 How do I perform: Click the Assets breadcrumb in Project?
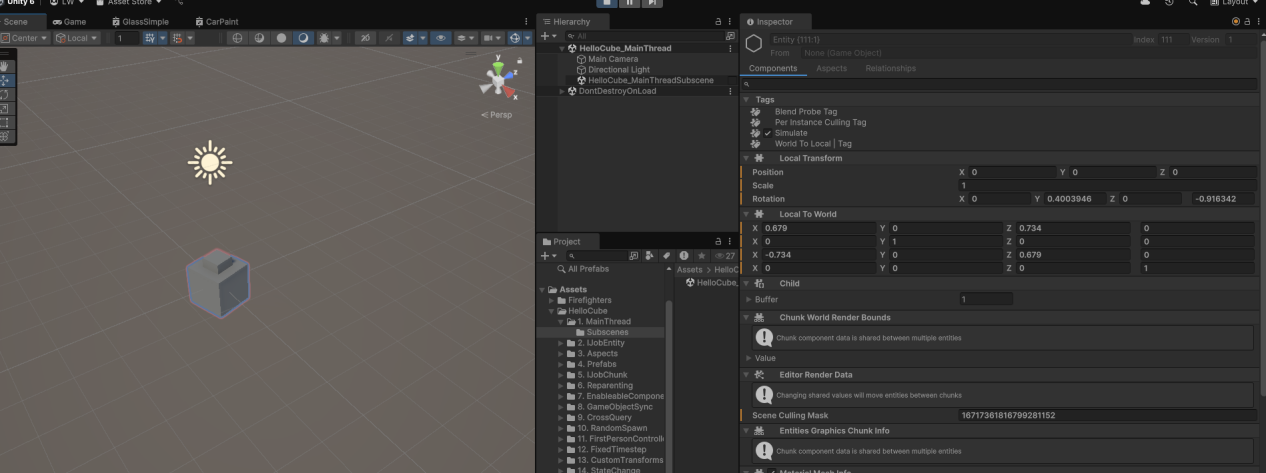click(x=689, y=270)
